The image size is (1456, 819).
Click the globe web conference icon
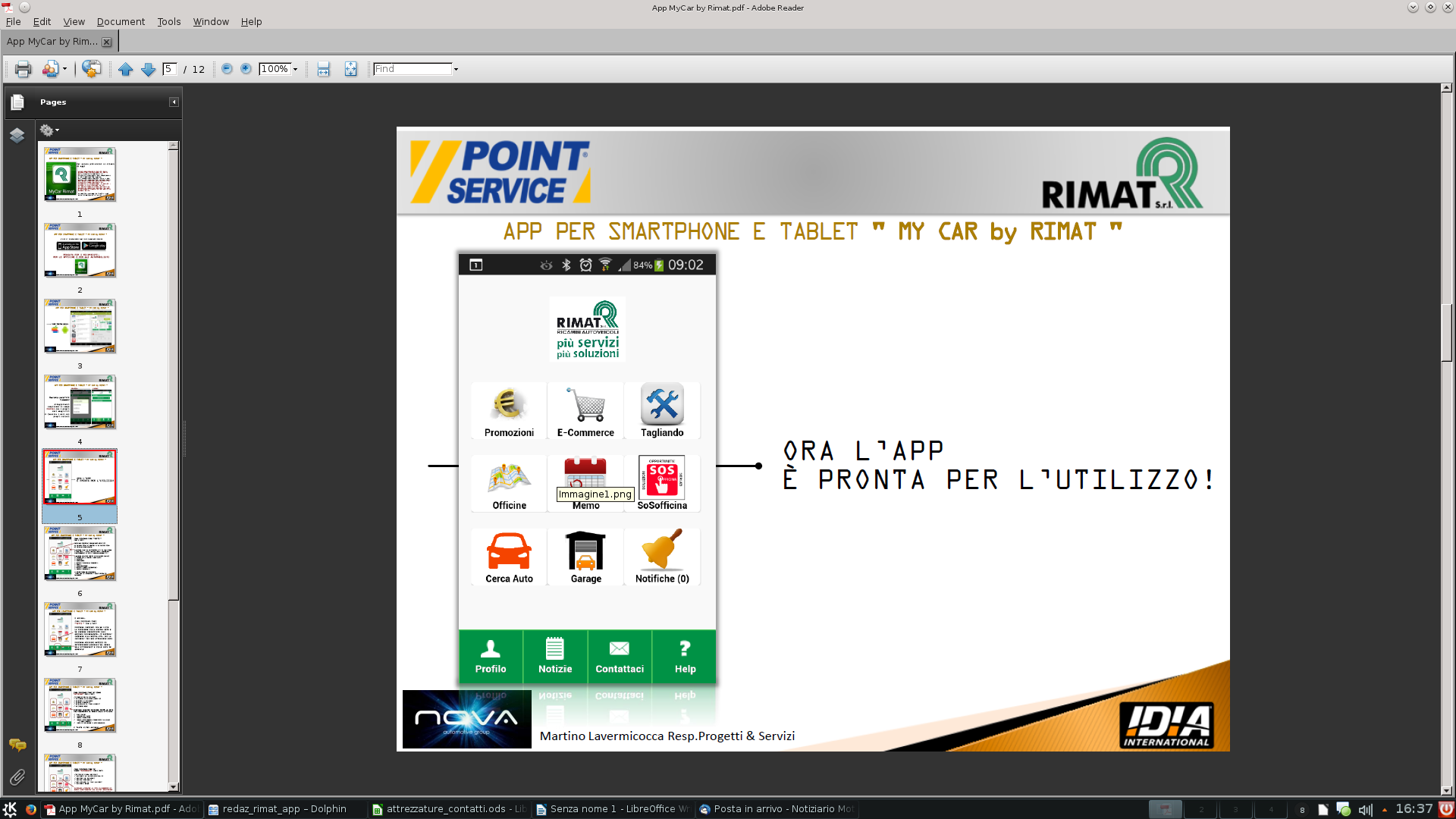91,69
